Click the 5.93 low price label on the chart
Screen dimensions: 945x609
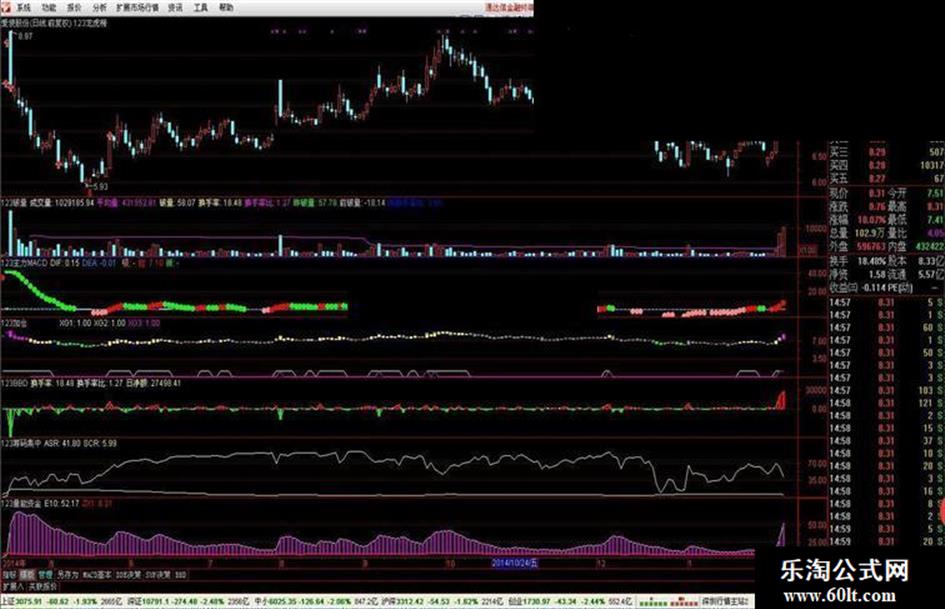(100, 187)
